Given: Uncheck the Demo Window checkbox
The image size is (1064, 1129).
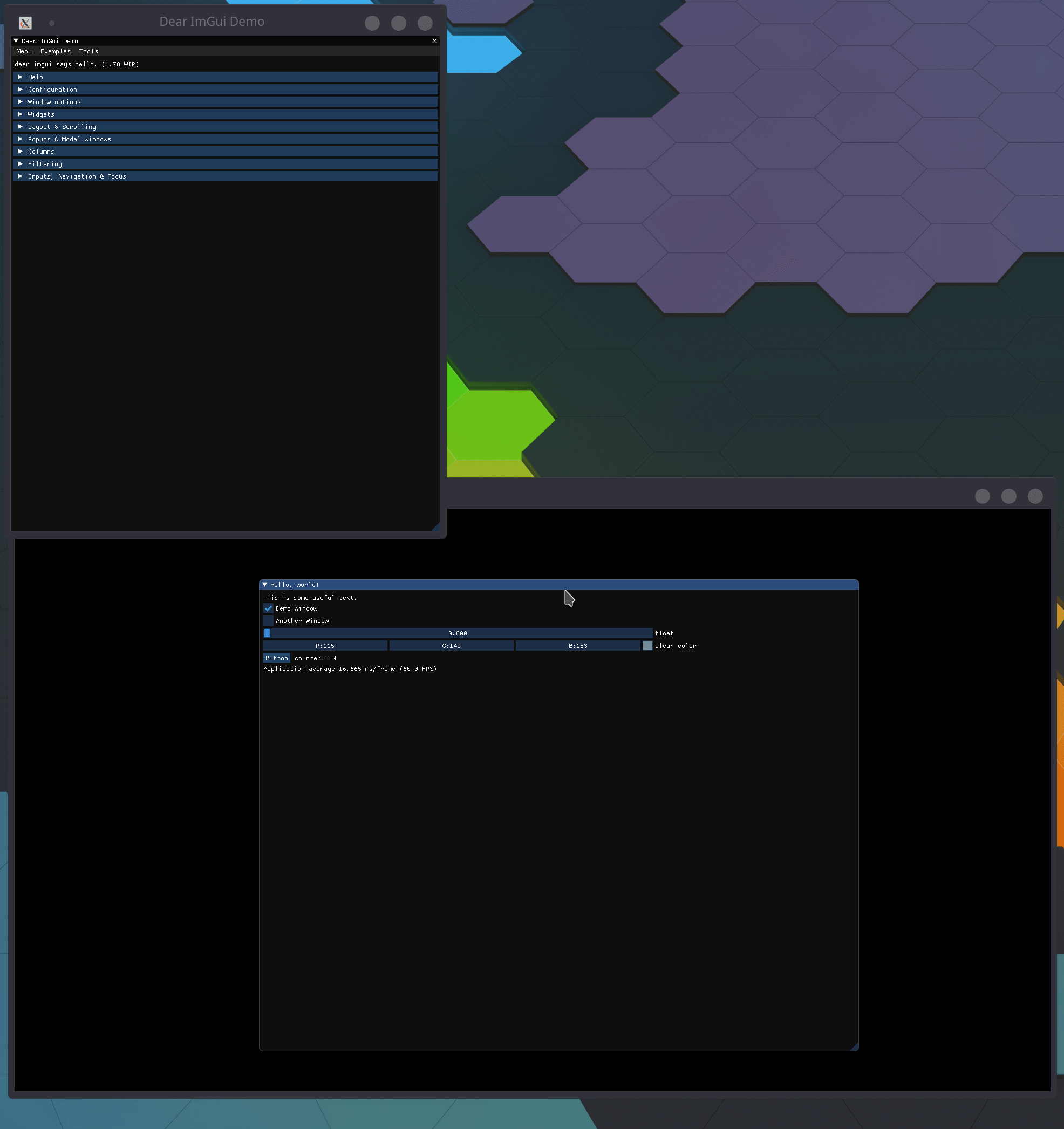Looking at the screenshot, I should tap(269, 608).
